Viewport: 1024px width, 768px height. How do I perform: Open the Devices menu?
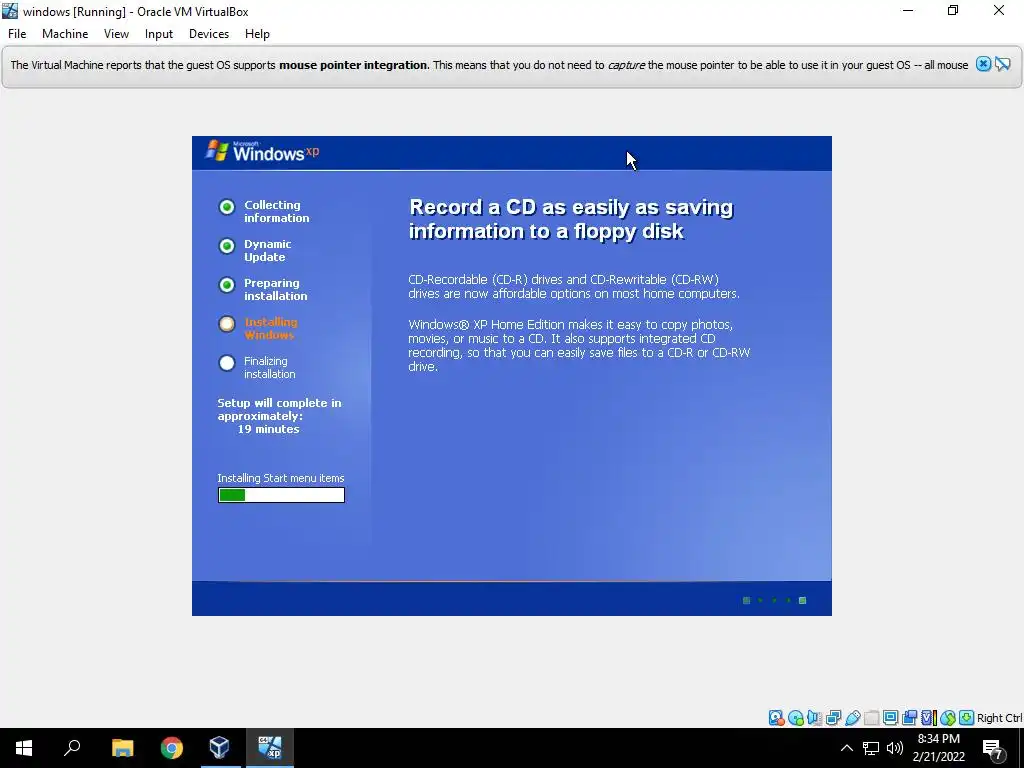209,34
